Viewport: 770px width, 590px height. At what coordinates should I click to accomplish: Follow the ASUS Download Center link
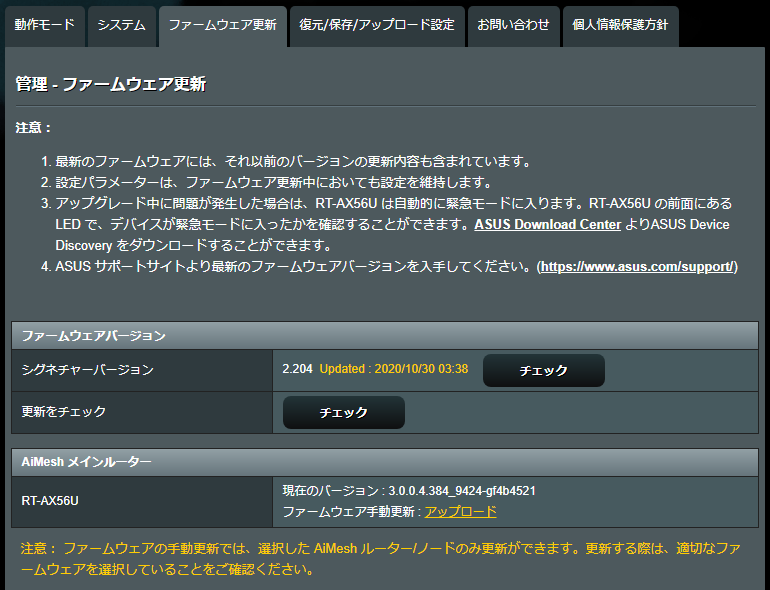tap(547, 224)
